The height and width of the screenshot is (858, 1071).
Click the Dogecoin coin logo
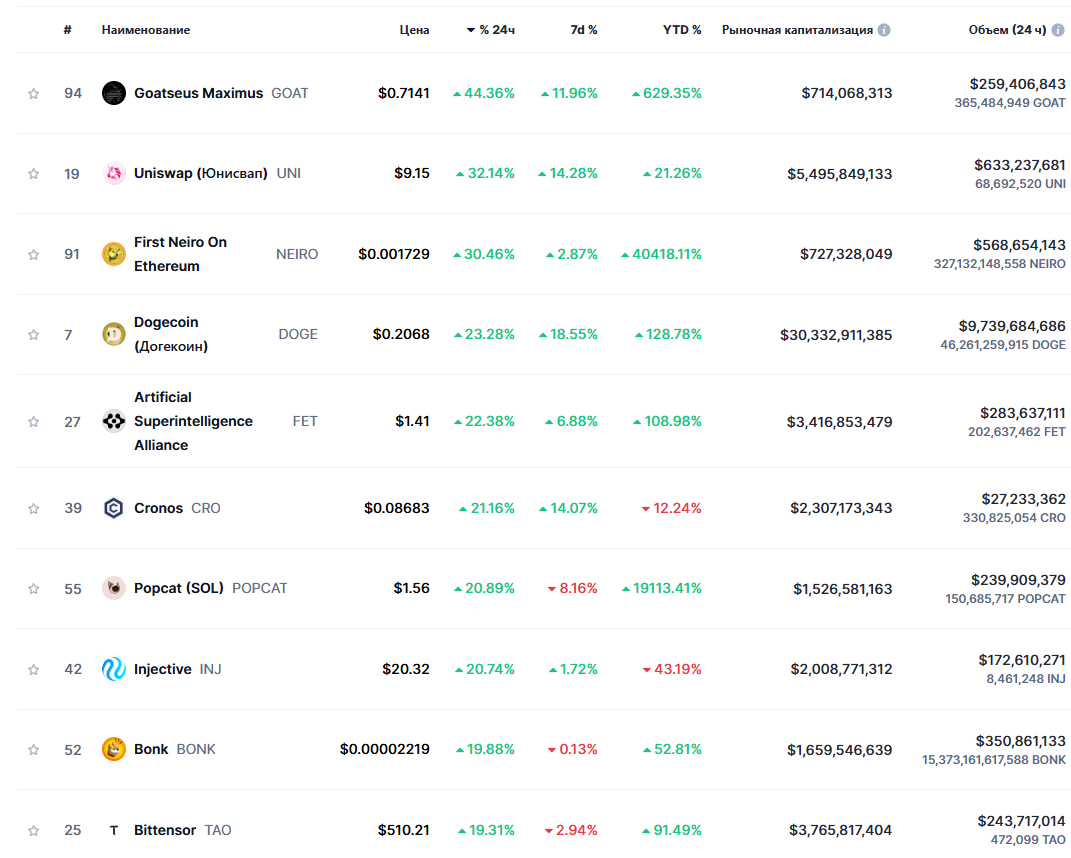[114, 334]
